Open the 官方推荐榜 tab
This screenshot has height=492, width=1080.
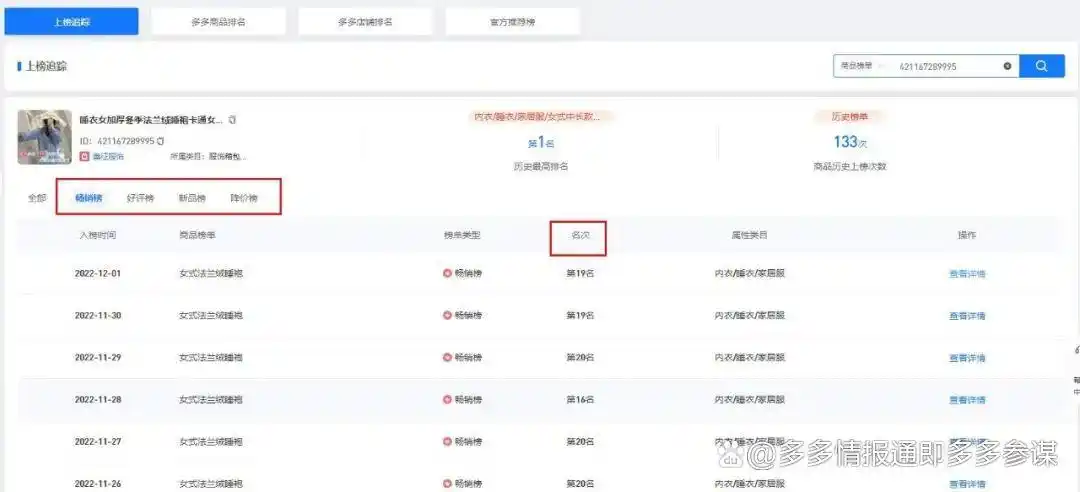[512, 22]
